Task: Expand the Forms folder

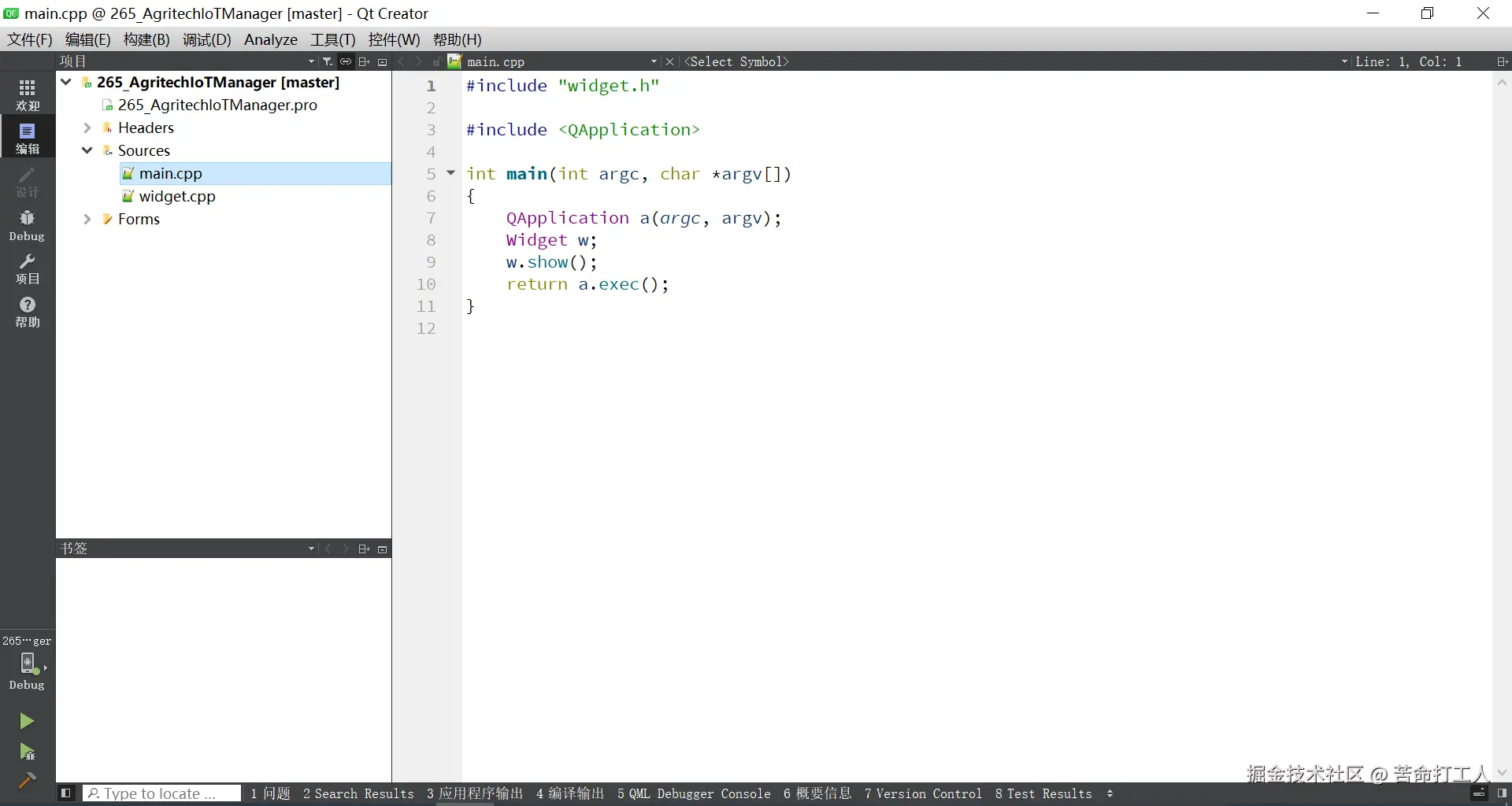Action: coord(87,219)
